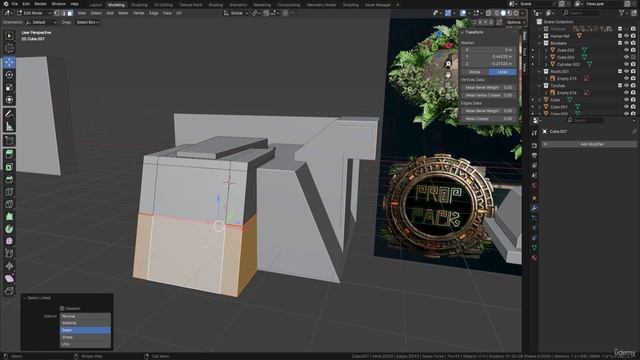Activate the Bevel tool
This screenshot has width=640, height=360.
9,180
